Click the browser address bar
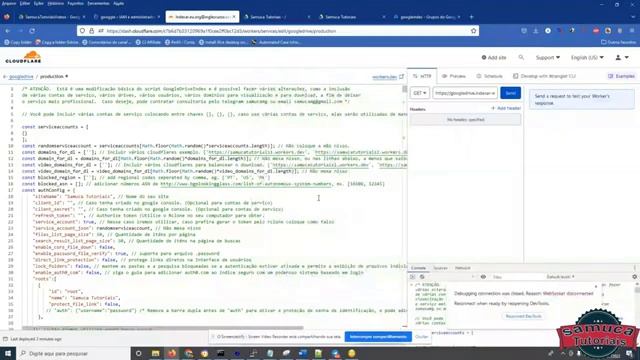 [278, 31]
